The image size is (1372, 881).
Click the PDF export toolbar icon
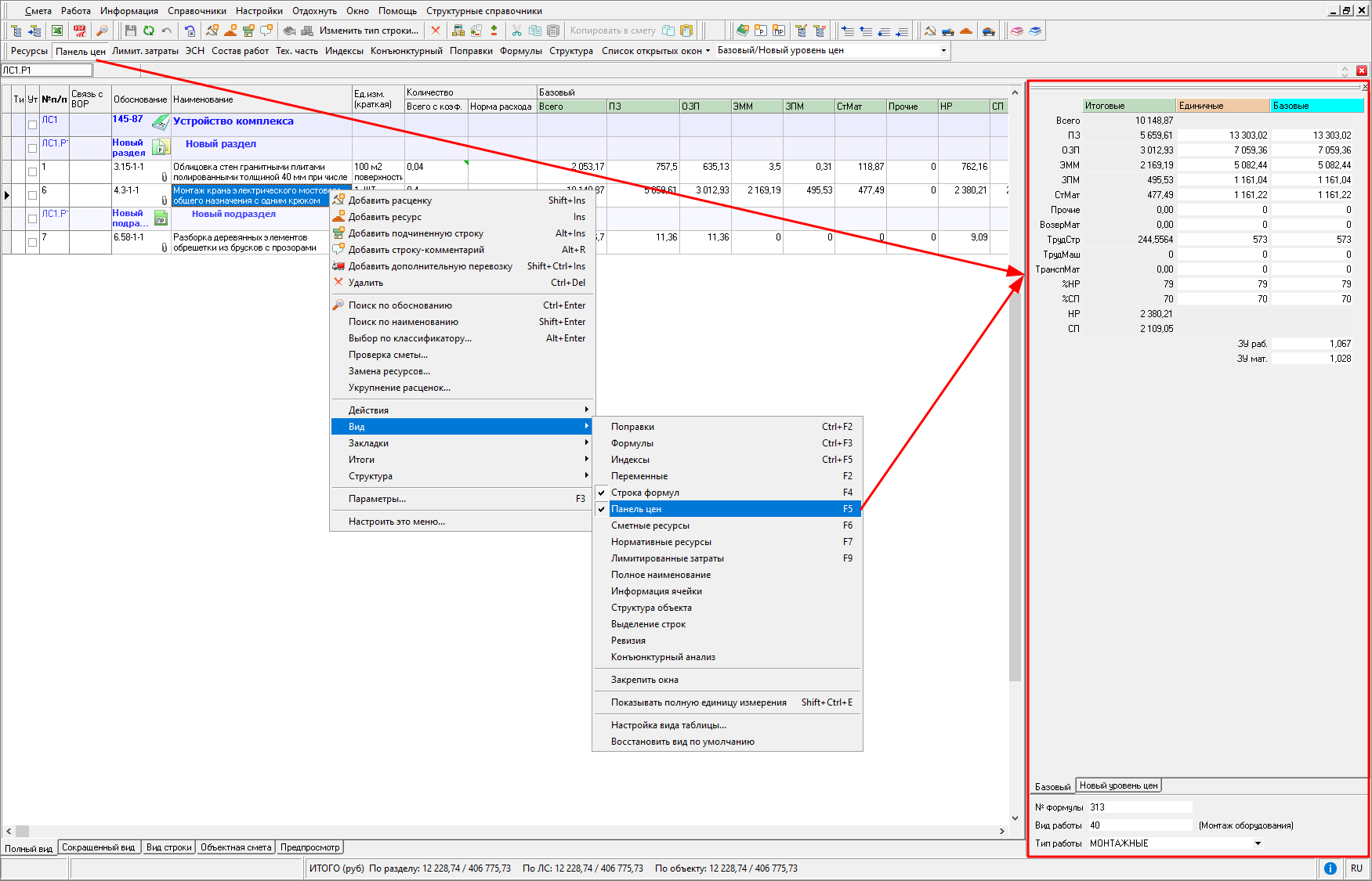pyautogui.click(x=79, y=31)
